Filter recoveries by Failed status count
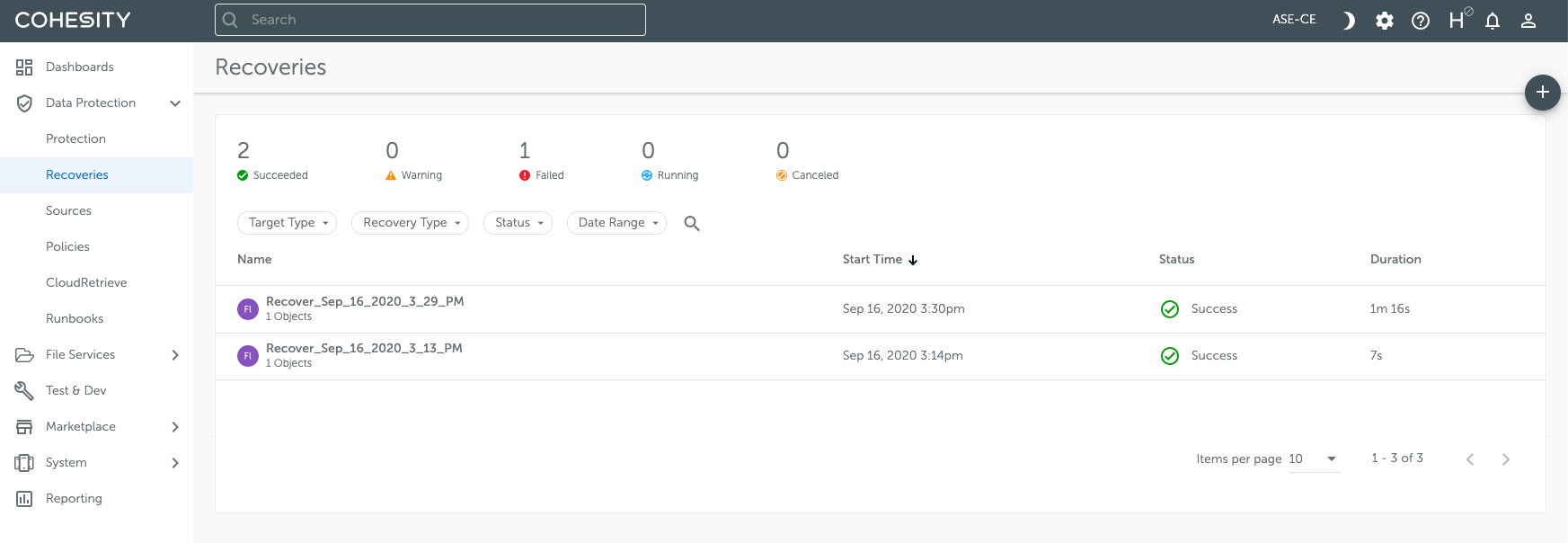Image resolution: width=1568 pixels, height=543 pixels. 541,161
